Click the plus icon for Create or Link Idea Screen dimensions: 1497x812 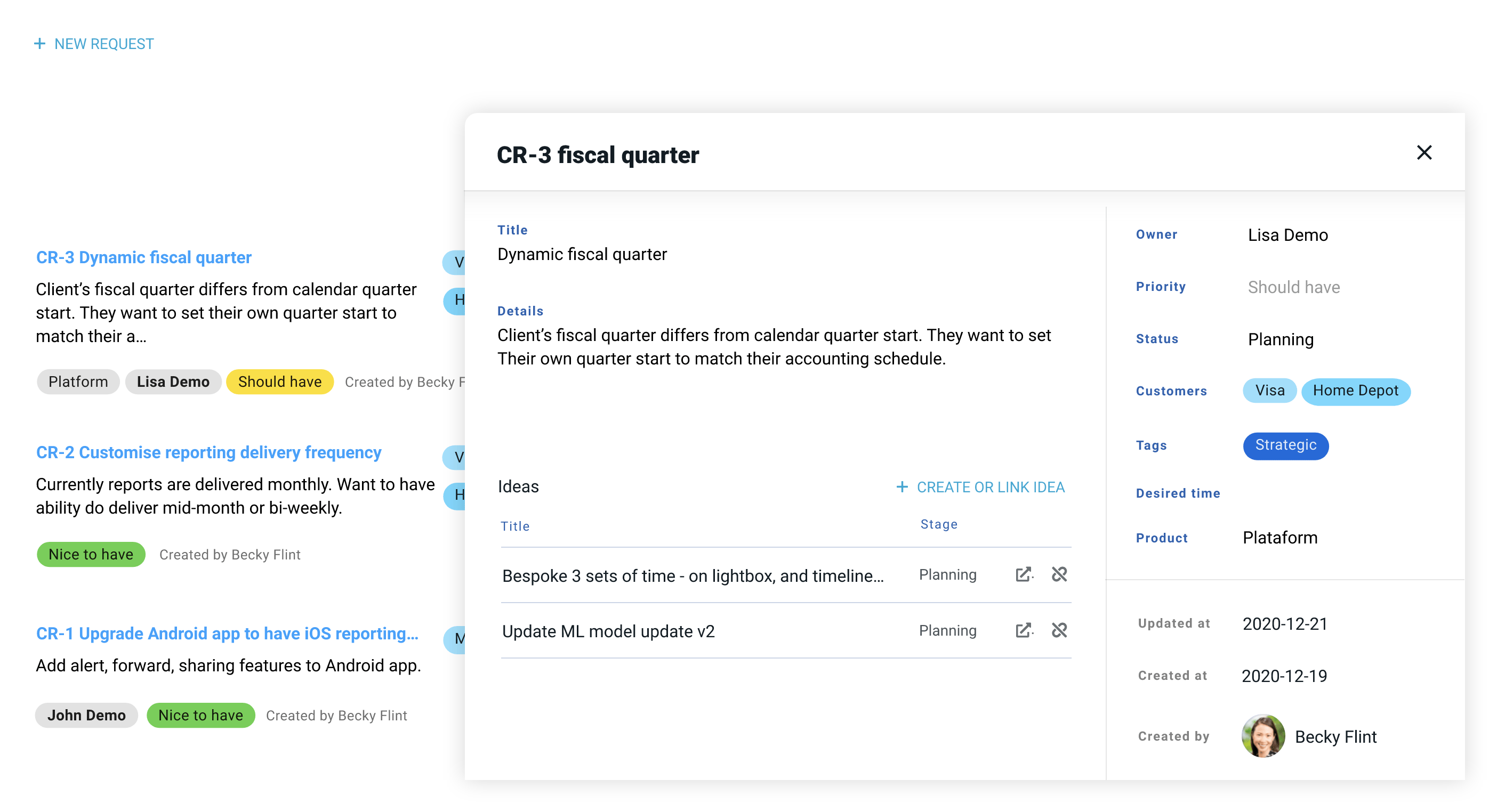tap(902, 487)
